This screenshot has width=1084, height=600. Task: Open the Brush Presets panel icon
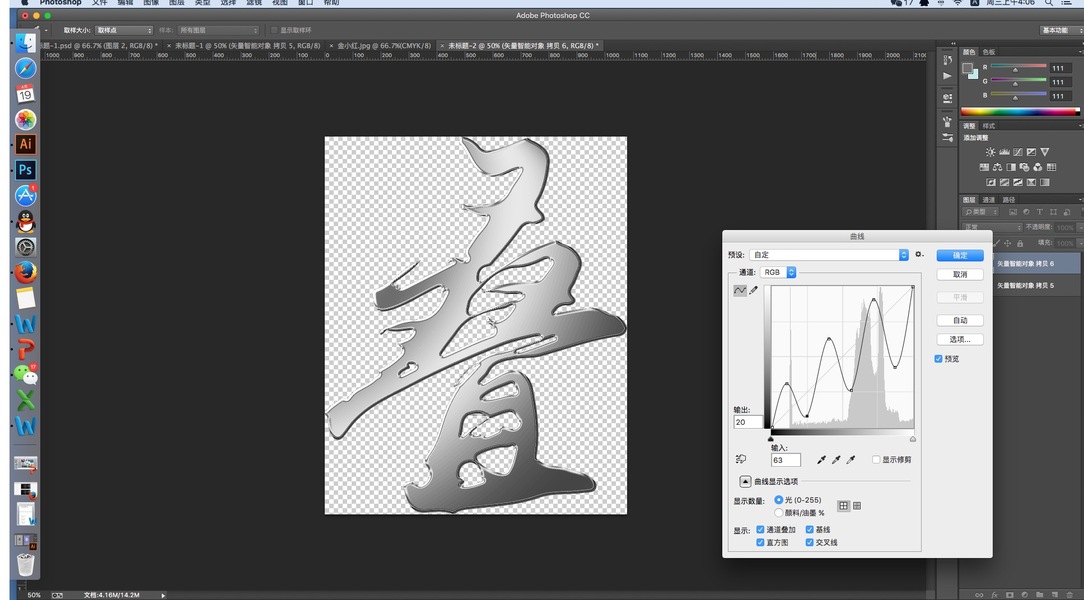pos(947,138)
